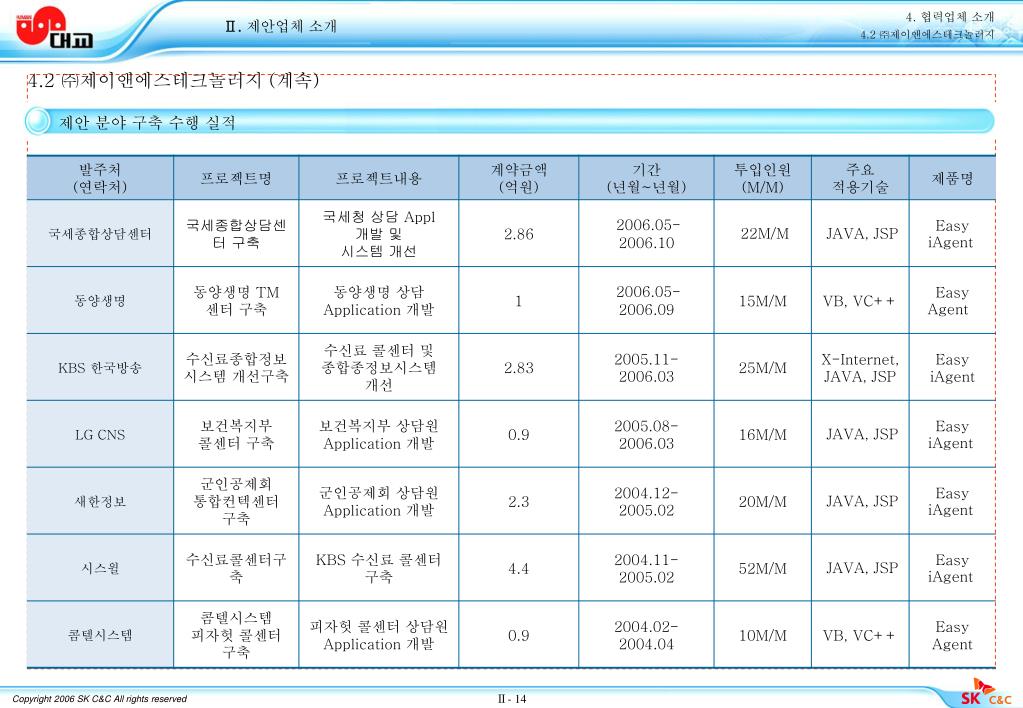The height and width of the screenshot is (708, 1023).
Task: Click the period '2005.08-2006.03'
Action: pyautogui.click(x=646, y=435)
